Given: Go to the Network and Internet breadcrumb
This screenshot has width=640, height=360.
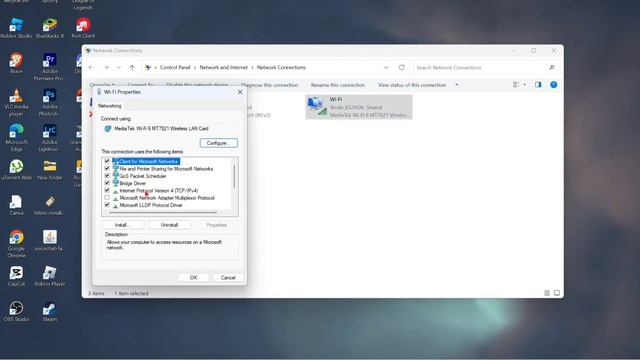Looking at the screenshot, I should point(224,67).
